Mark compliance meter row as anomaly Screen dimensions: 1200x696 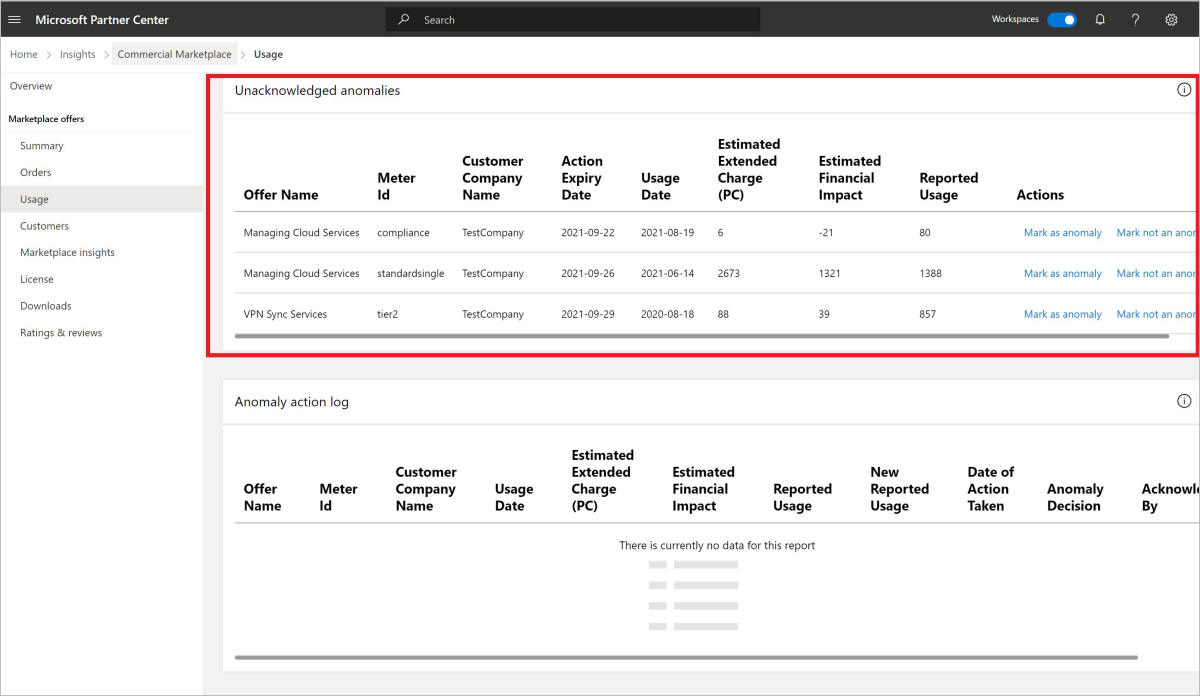click(1062, 233)
